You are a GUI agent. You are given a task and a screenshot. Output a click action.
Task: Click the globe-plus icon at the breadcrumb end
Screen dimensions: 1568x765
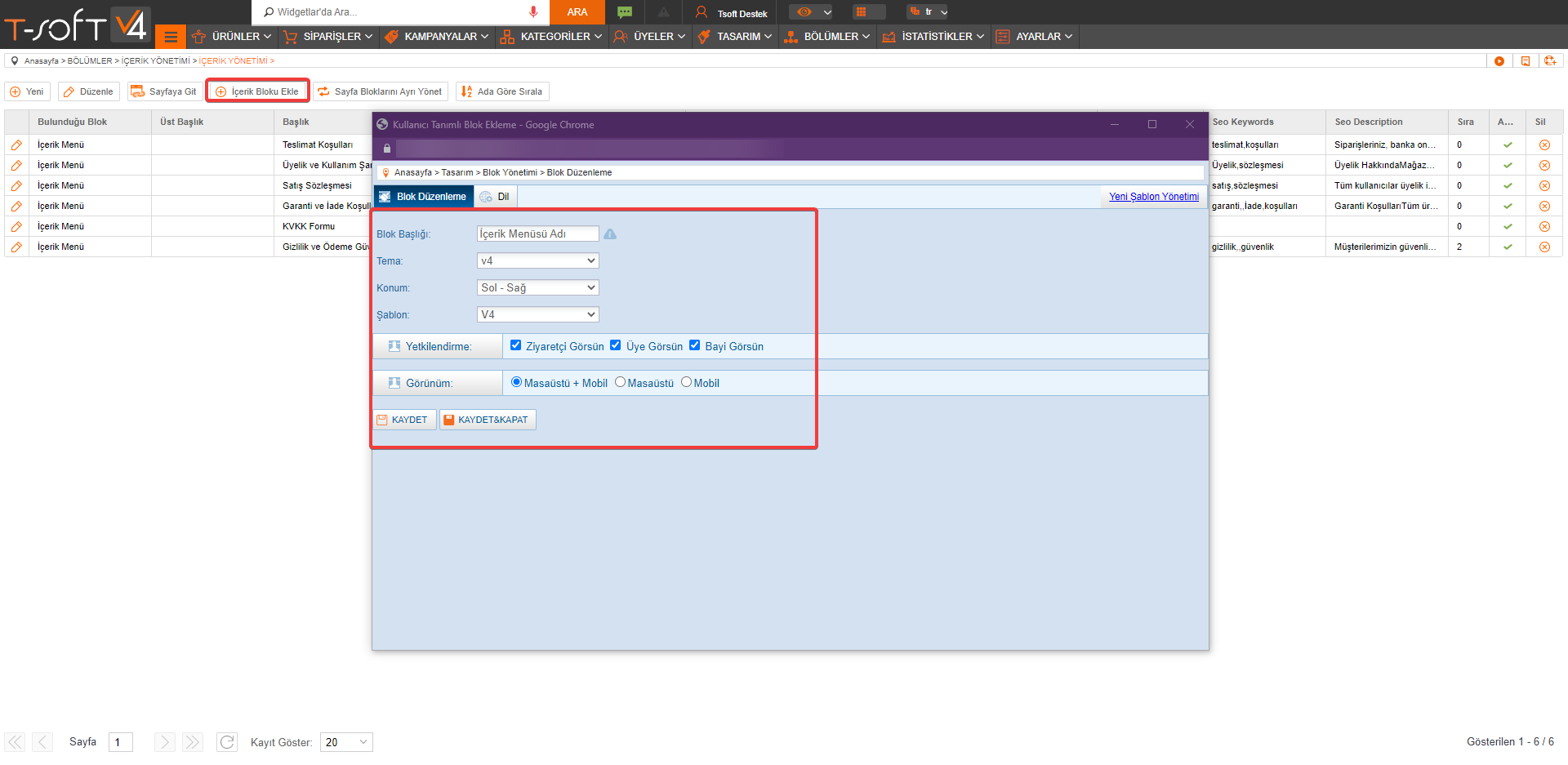coord(1550,61)
